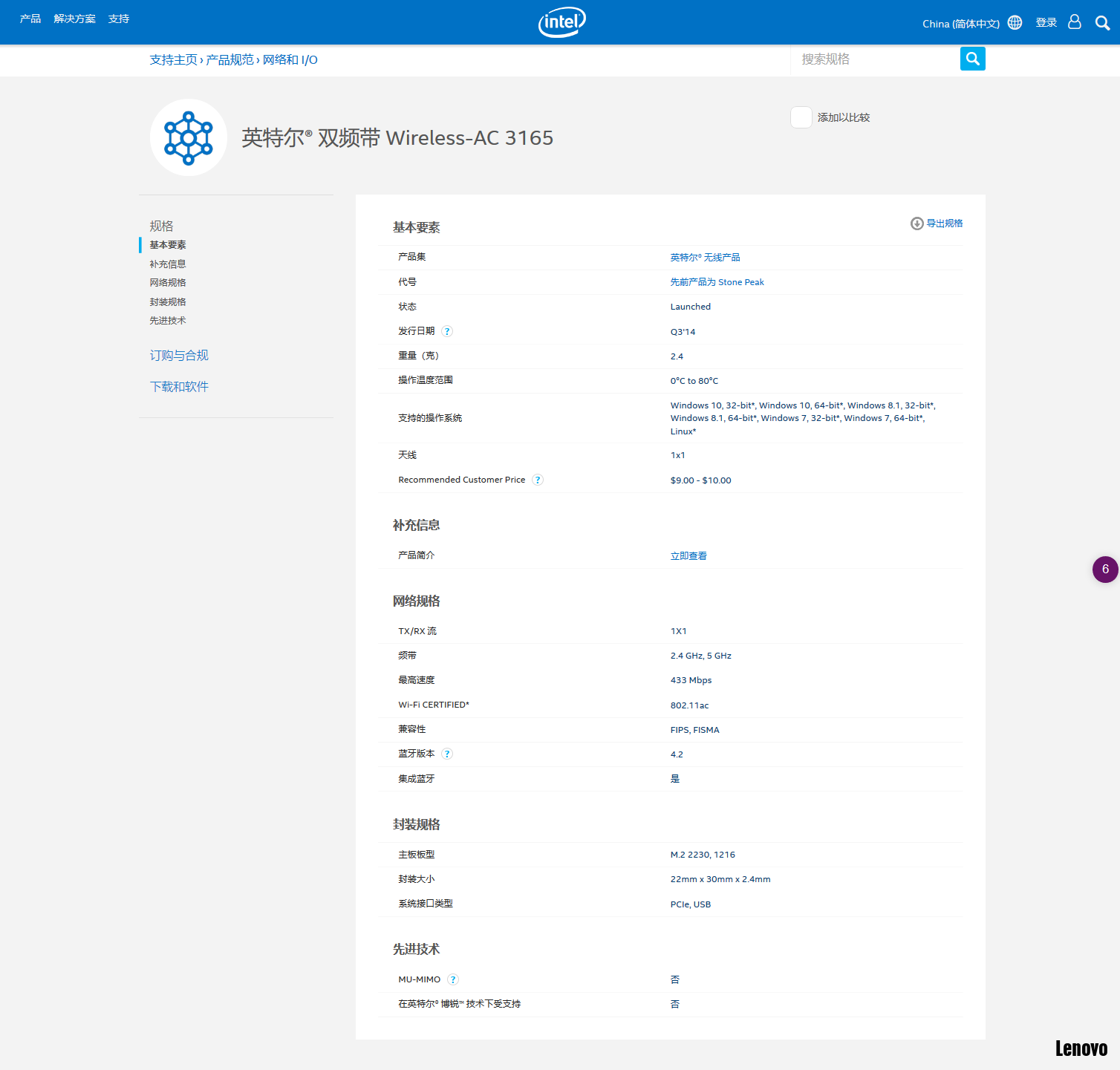Click the $9.00 - $10.00 price value
Viewport: 1120px width, 1070px height.
pos(700,480)
